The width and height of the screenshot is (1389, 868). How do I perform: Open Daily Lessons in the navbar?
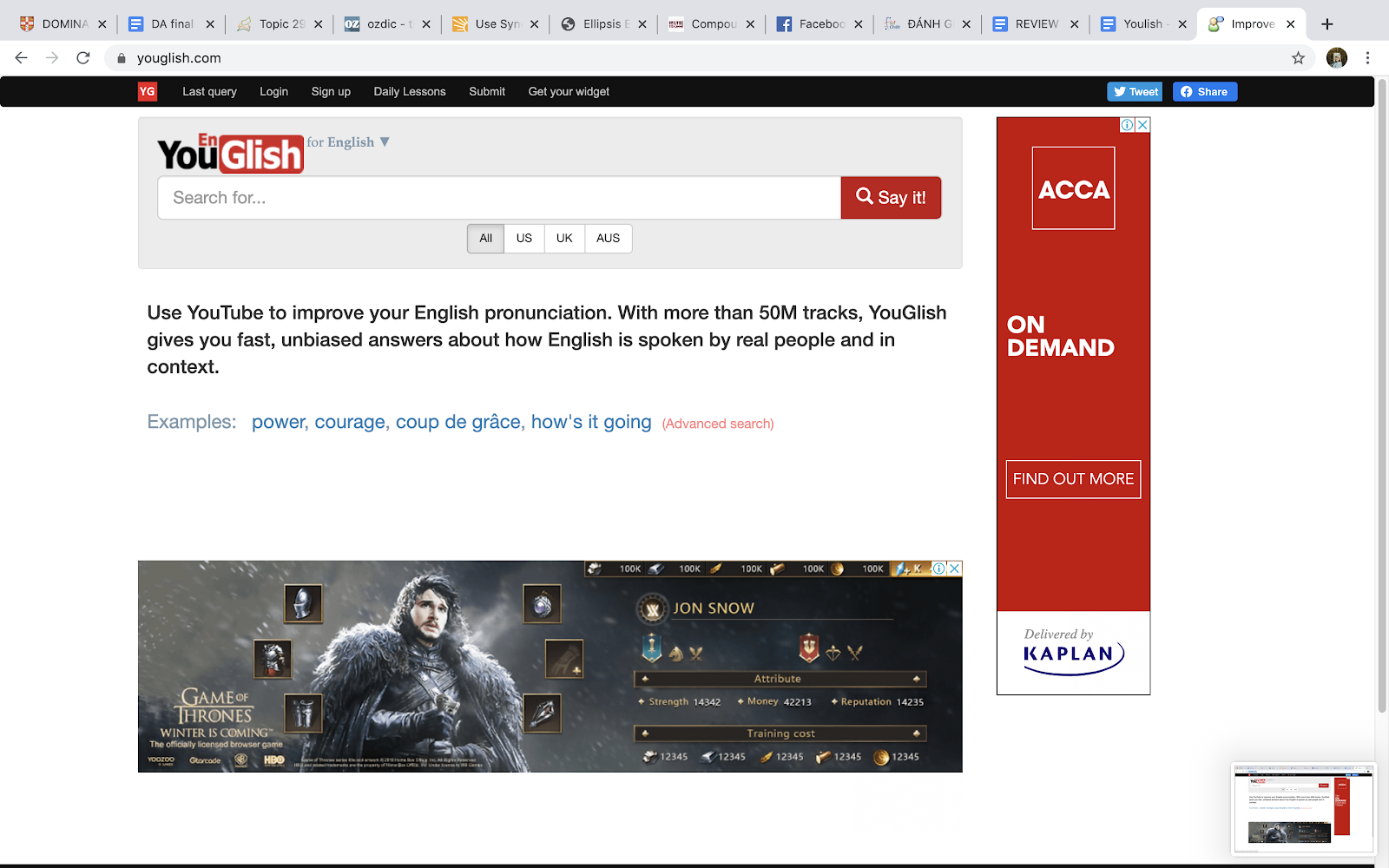[x=410, y=91]
